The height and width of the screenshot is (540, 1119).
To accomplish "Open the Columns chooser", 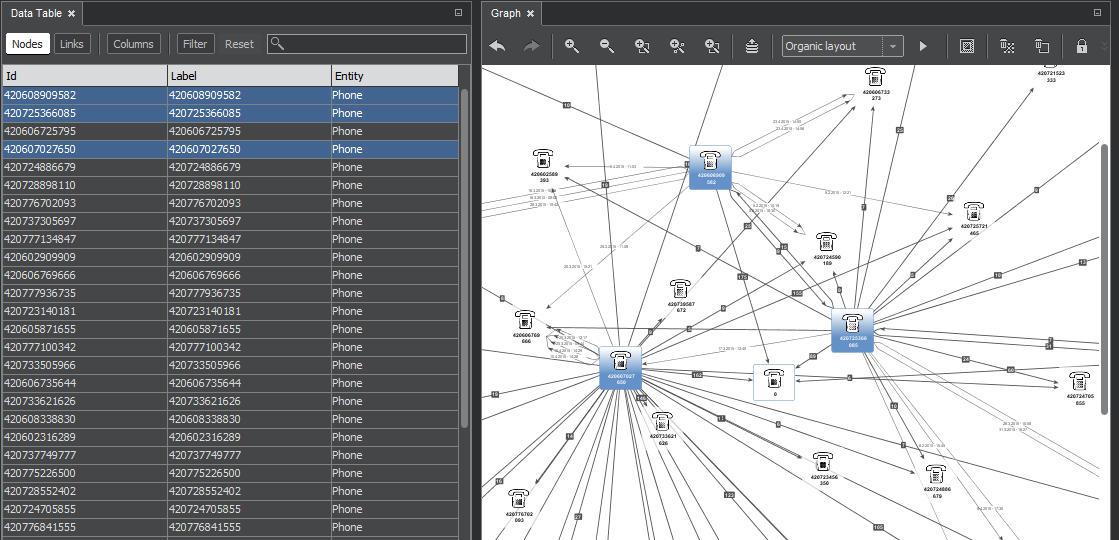I will click(133, 44).
